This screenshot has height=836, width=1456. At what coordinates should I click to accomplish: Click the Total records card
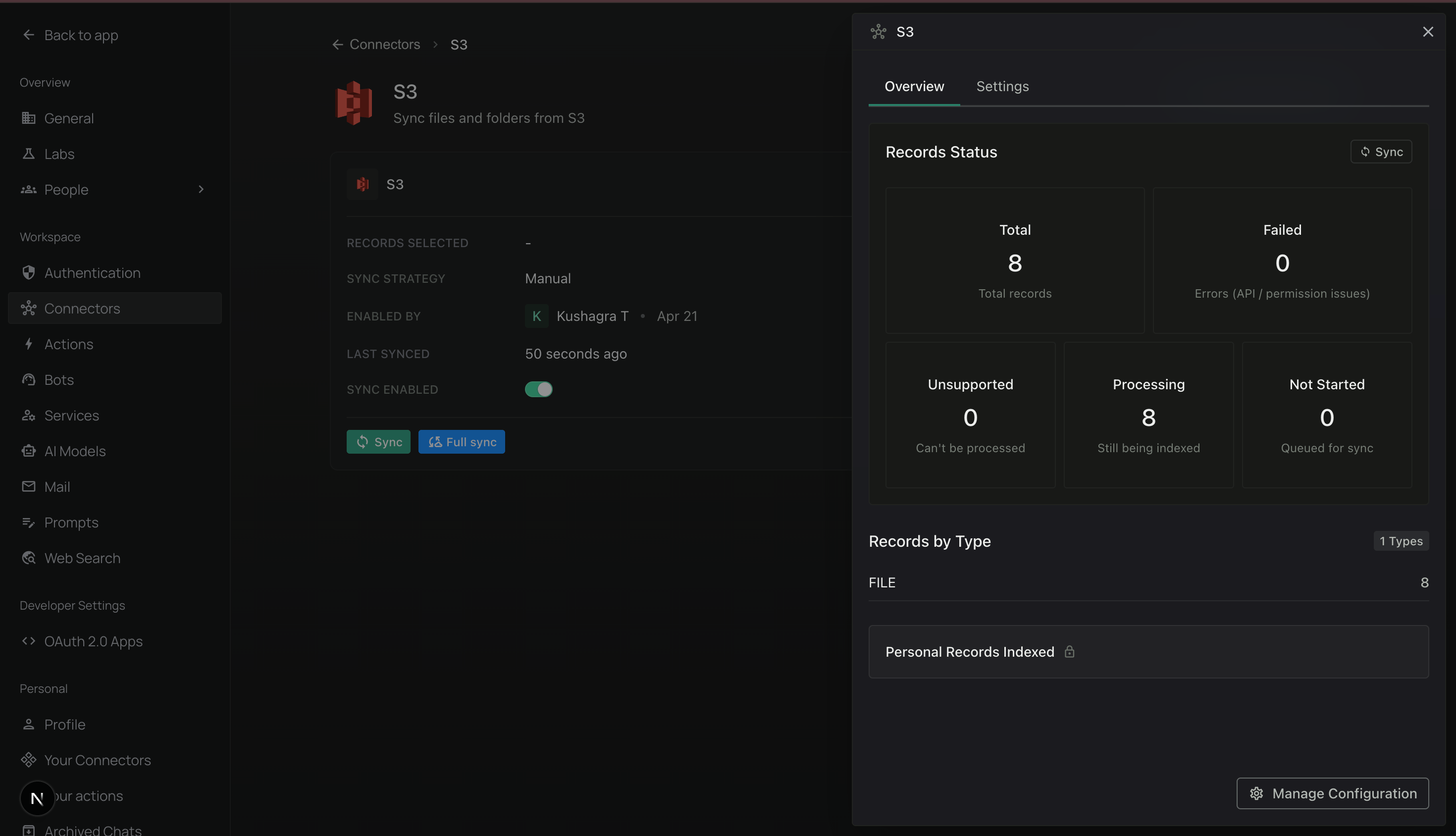click(x=1014, y=260)
